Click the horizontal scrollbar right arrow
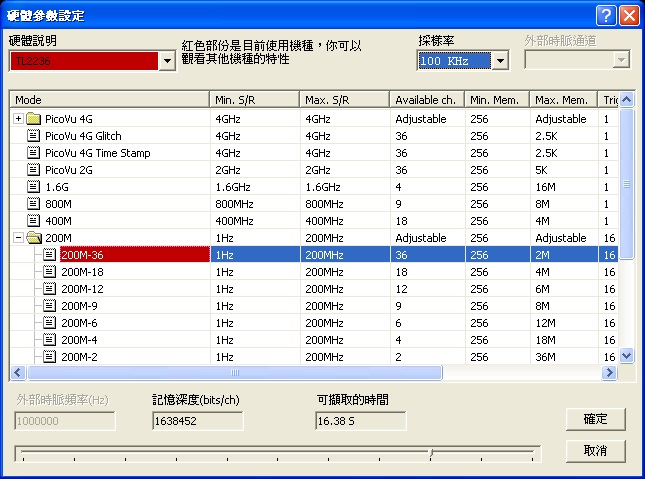This screenshot has width=645, height=479. tap(609, 373)
